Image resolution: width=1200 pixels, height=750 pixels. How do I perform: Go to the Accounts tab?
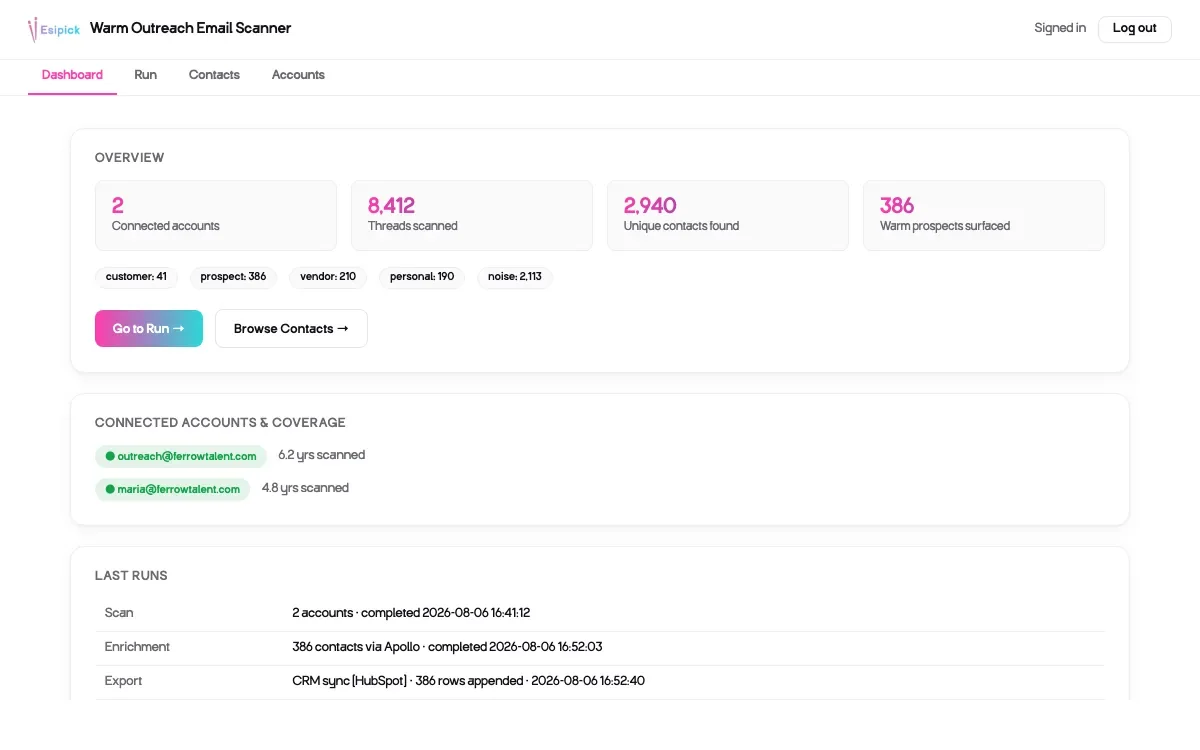pyautogui.click(x=298, y=75)
